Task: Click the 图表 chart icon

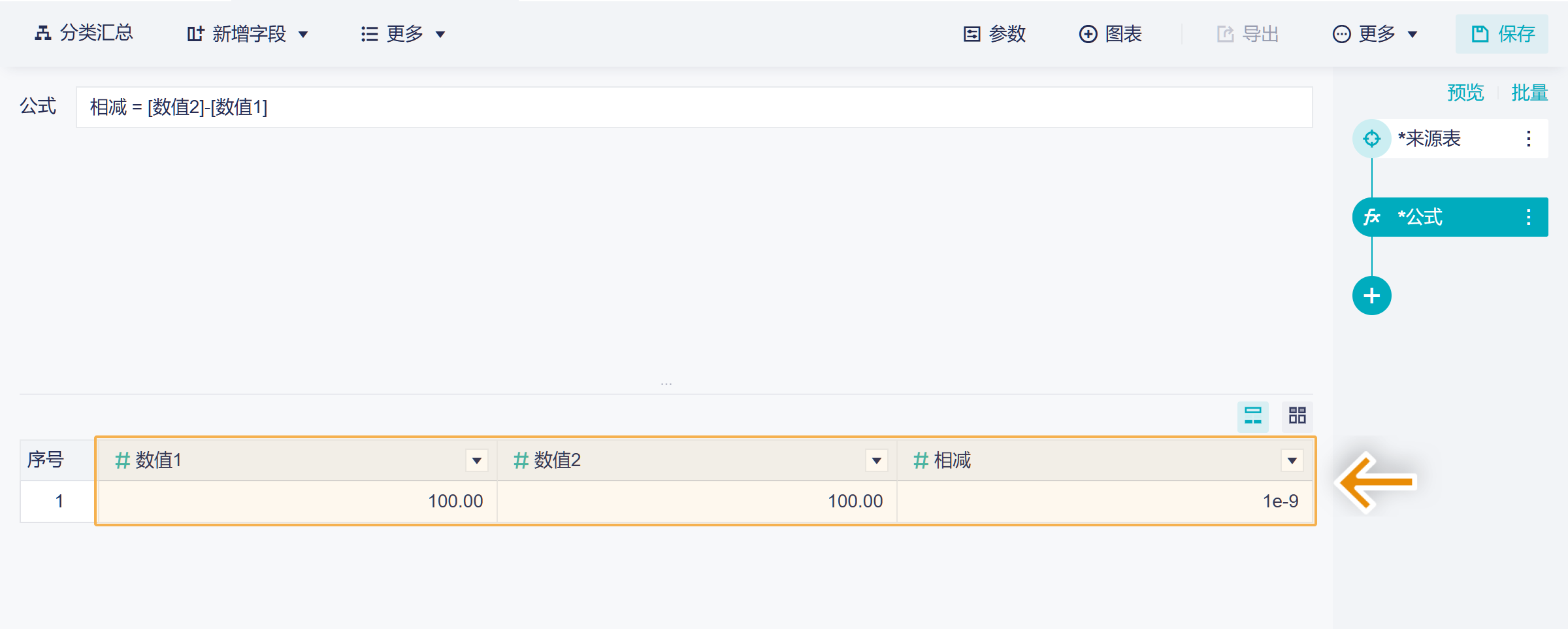Action: [1088, 34]
